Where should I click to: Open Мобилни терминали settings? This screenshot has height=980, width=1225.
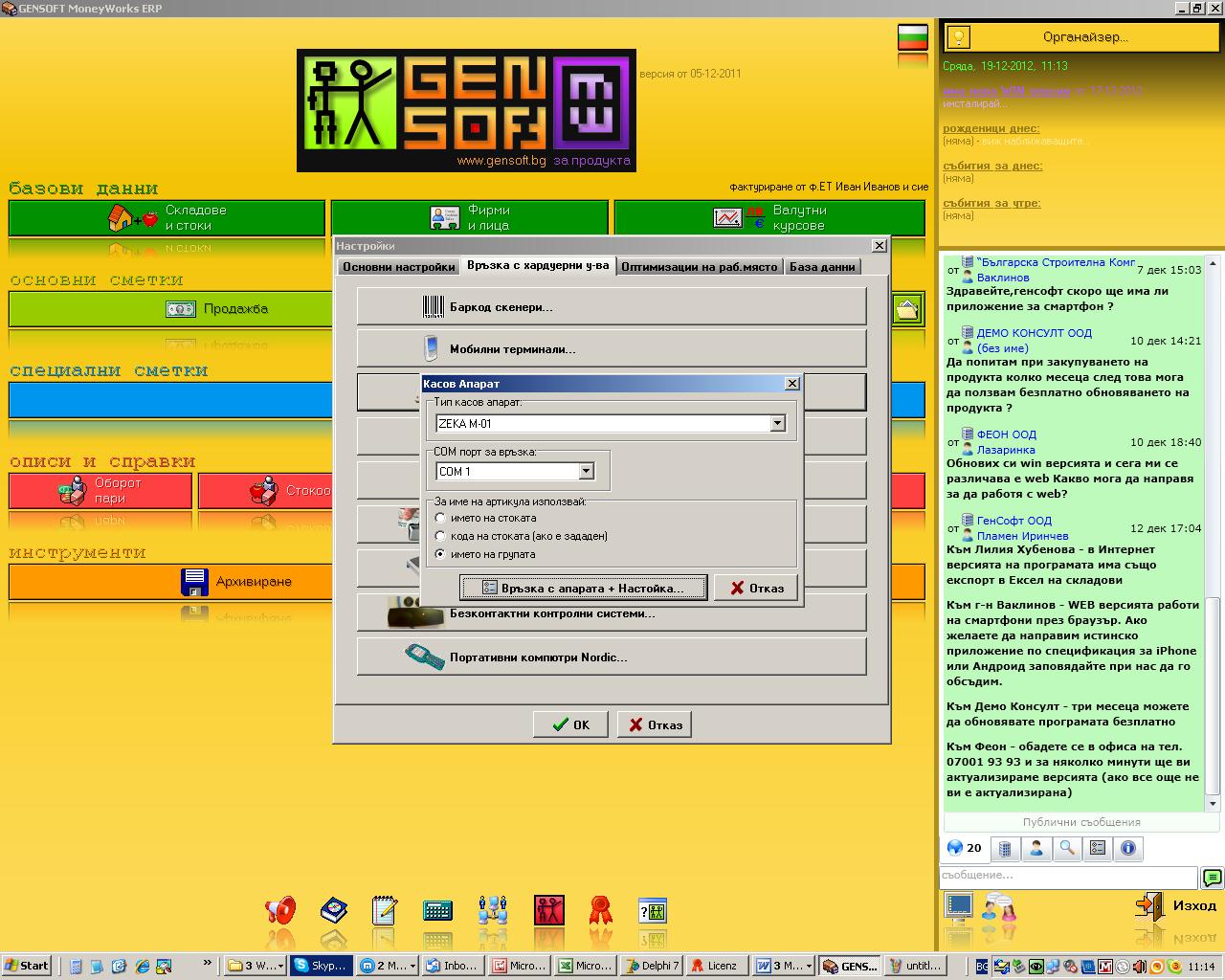click(612, 349)
